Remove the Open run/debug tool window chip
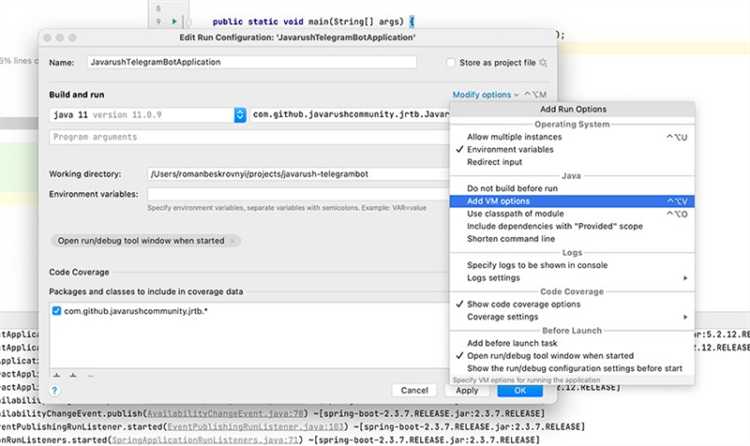Viewport: 750px width, 446px height. tap(232, 241)
